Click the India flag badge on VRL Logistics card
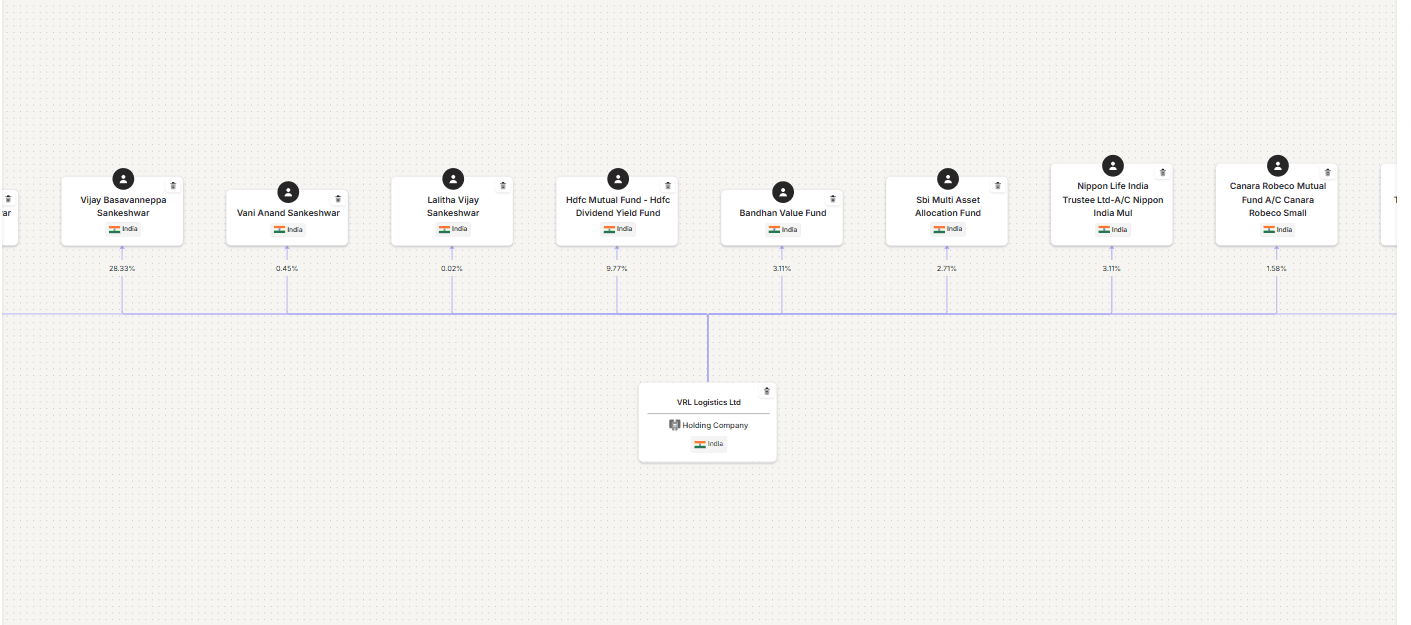The width and height of the screenshot is (1411, 625). pyautogui.click(x=707, y=444)
